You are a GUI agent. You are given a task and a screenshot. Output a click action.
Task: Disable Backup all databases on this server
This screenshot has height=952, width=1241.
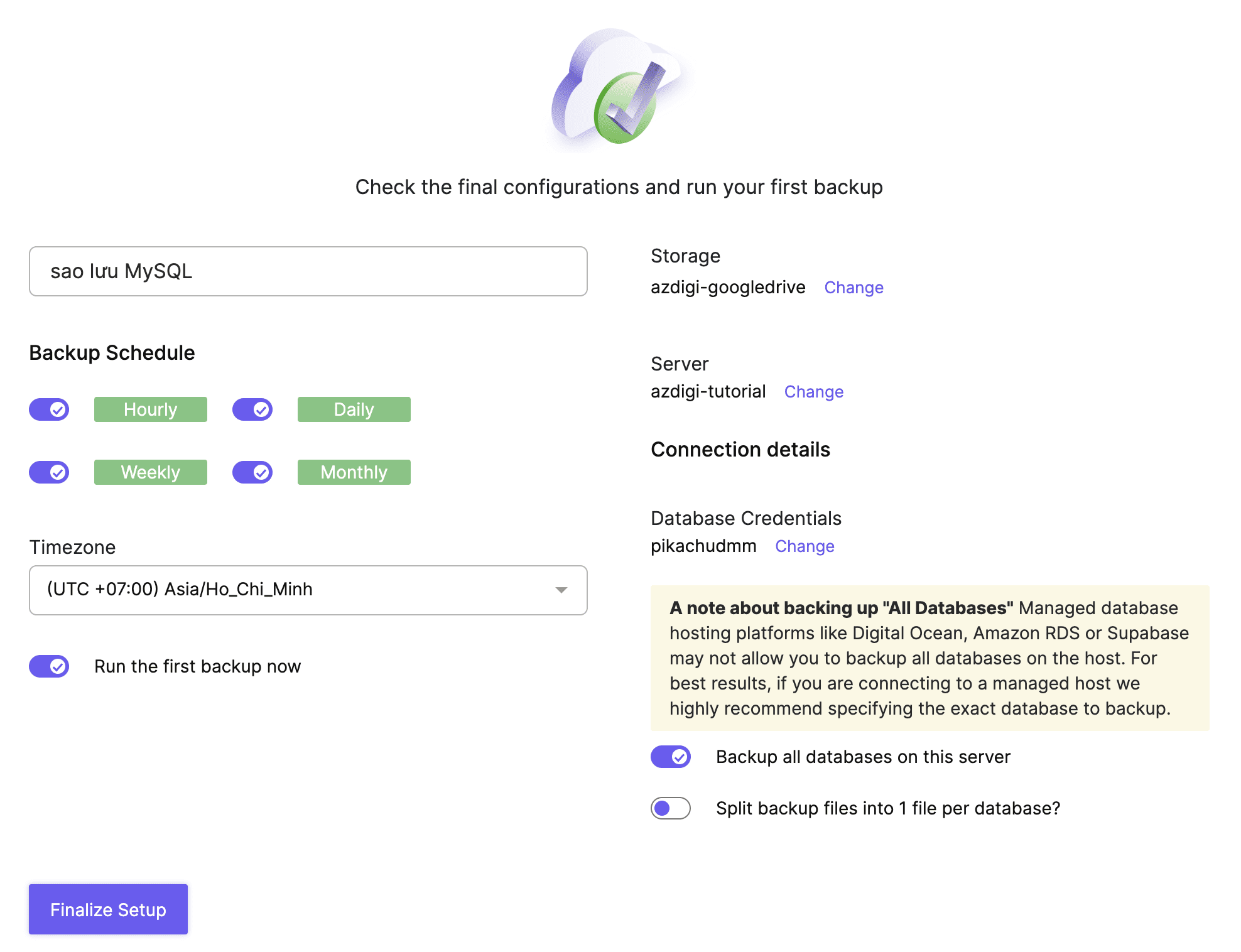671,757
